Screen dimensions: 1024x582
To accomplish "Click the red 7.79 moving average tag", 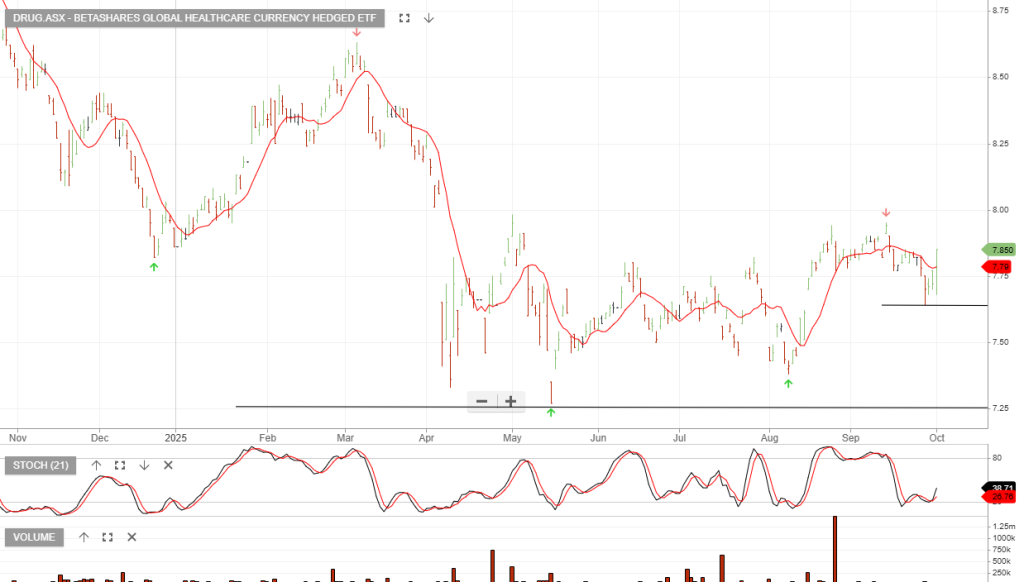I will pyautogui.click(x=1000, y=266).
